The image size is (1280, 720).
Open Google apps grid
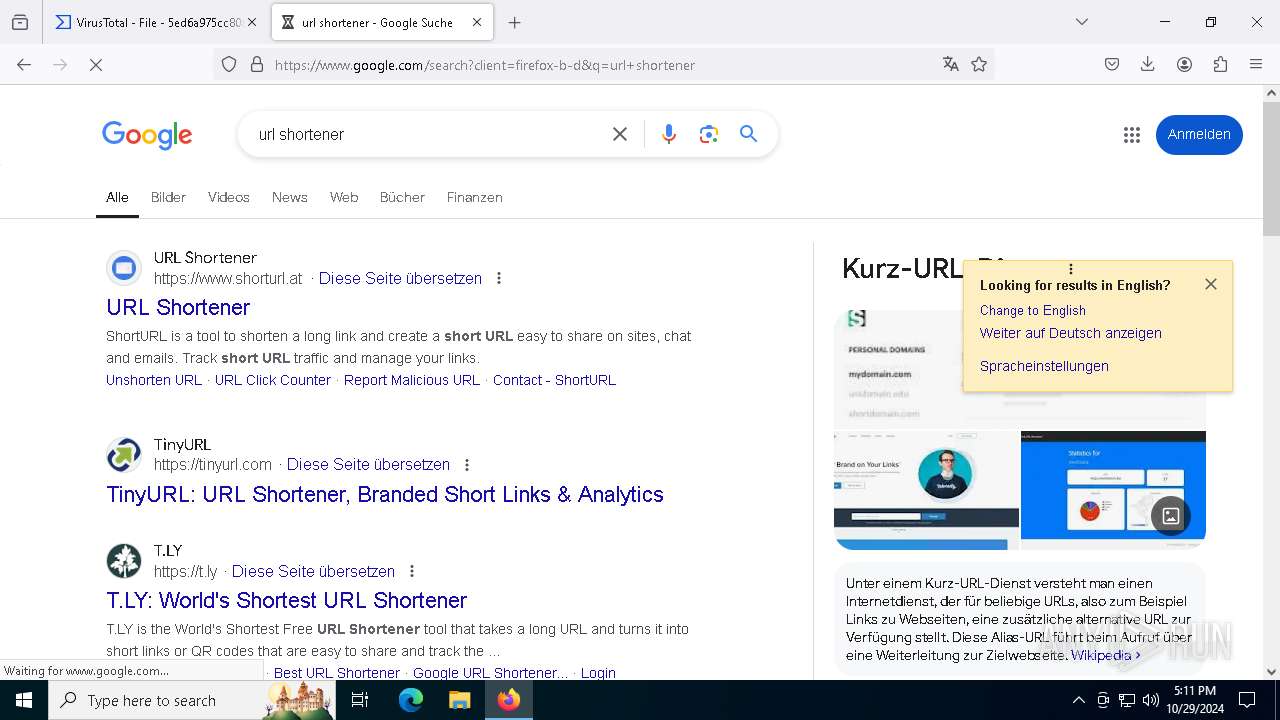[x=1131, y=135]
